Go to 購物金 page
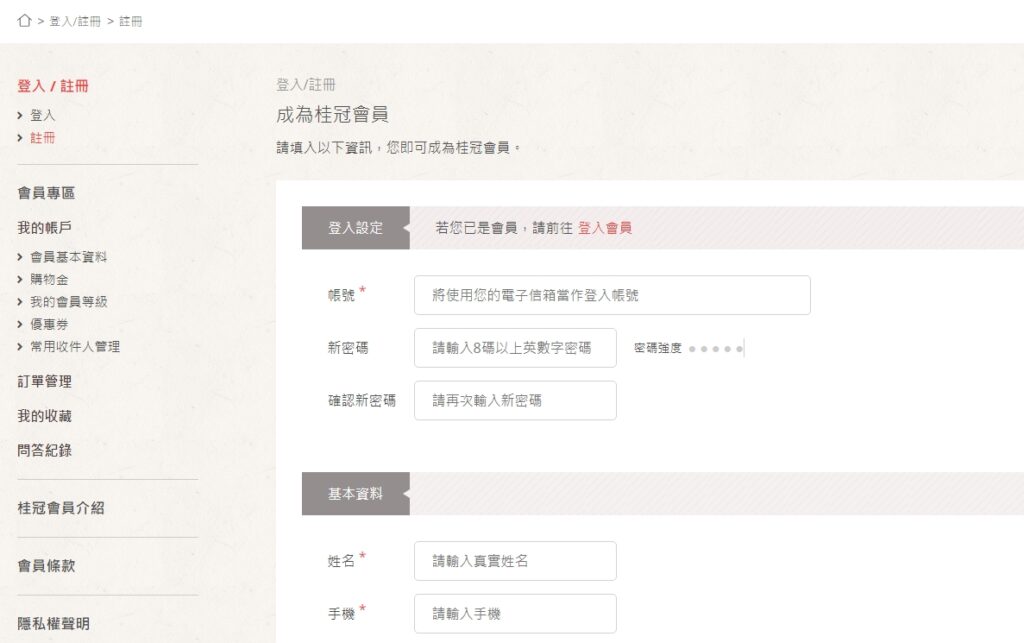Screen dimensions: 1024x643 49,279
